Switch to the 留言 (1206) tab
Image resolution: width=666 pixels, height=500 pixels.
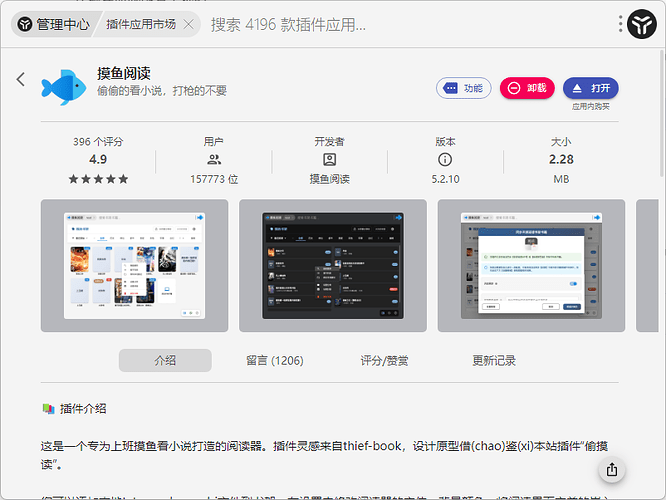coord(275,361)
